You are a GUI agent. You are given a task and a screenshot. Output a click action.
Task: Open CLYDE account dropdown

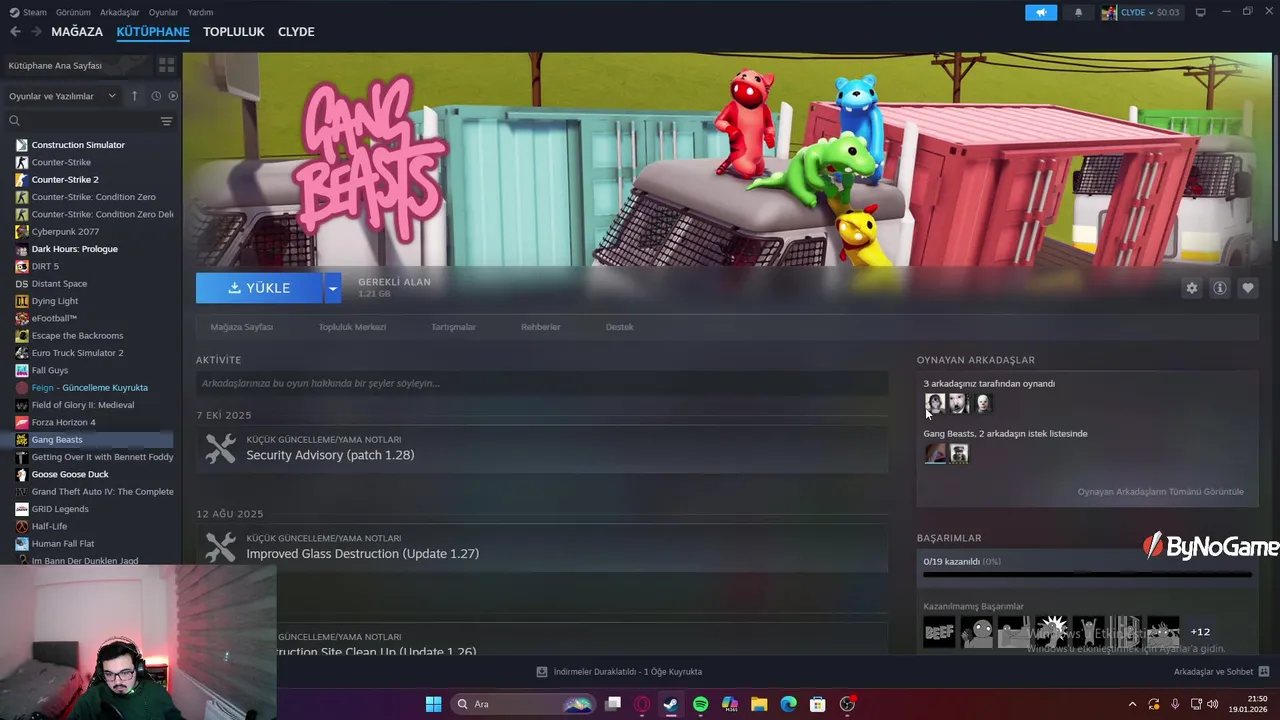coord(1141,13)
